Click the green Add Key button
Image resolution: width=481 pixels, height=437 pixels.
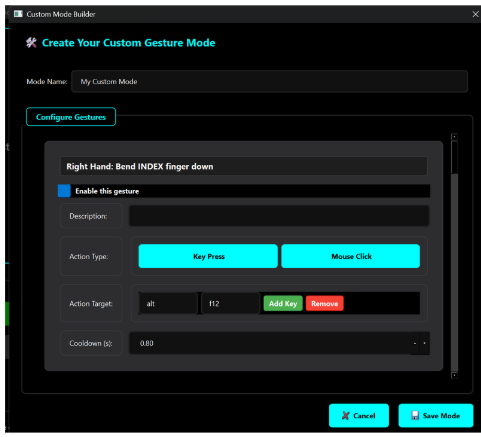(x=283, y=303)
